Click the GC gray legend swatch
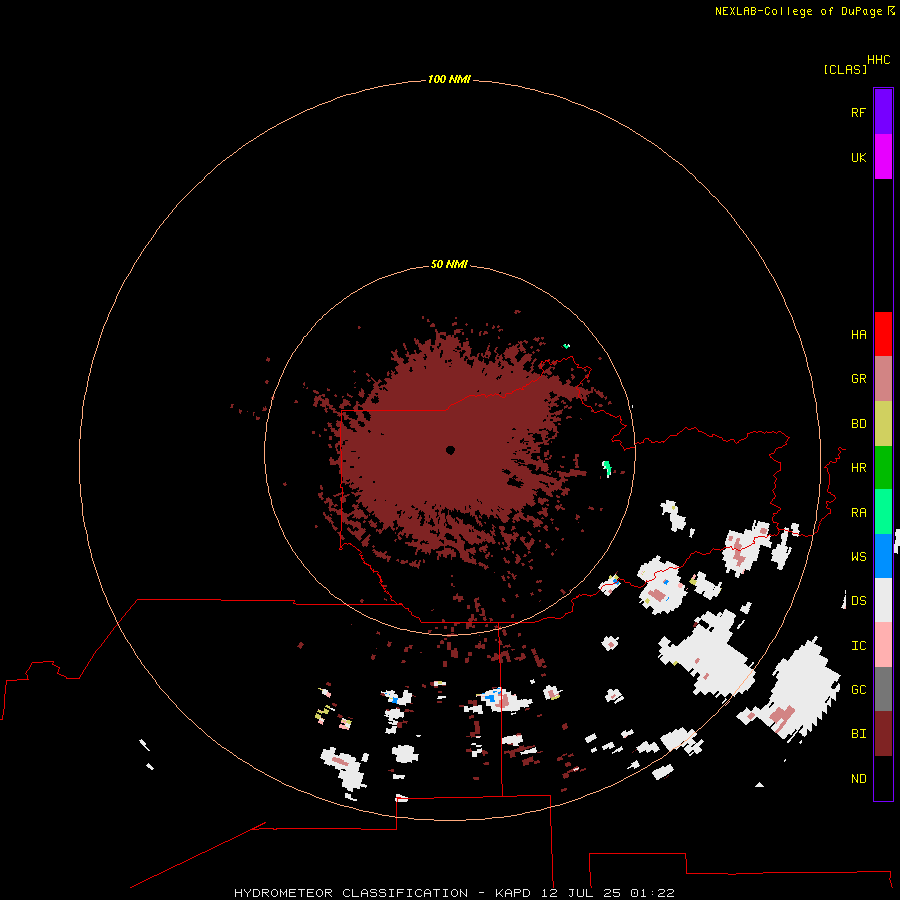 pos(883,689)
